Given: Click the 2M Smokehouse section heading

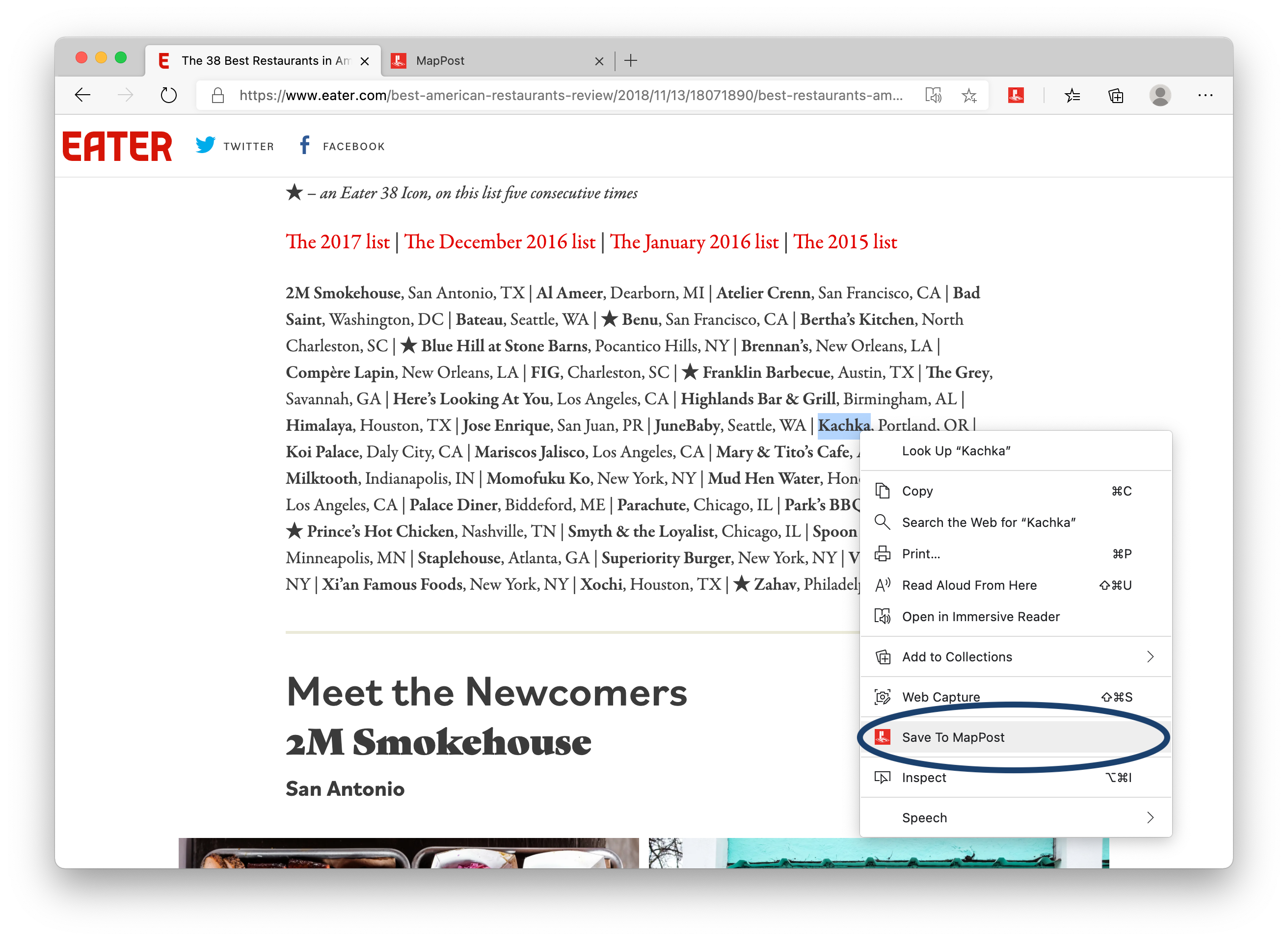Looking at the screenshot, I should click(438, 742).
